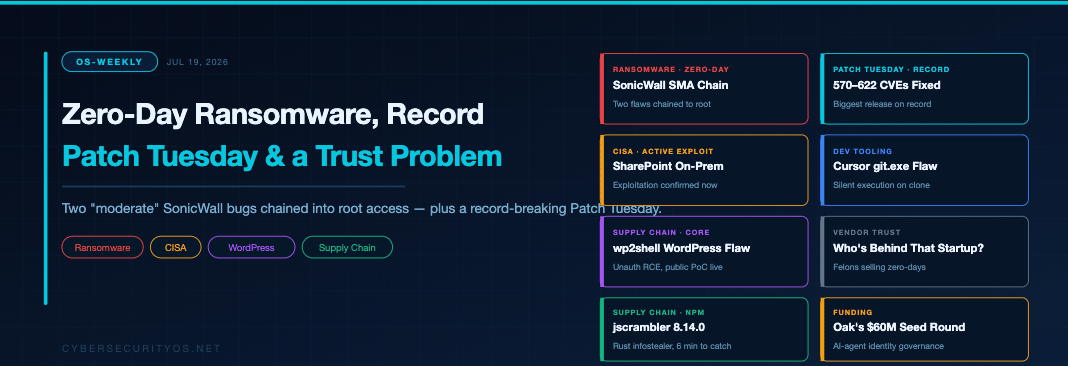Click 'Unauth RCE, public PoC live' text
The height and width of the screenshot is (366, 1068).
(x=668, y=267)
